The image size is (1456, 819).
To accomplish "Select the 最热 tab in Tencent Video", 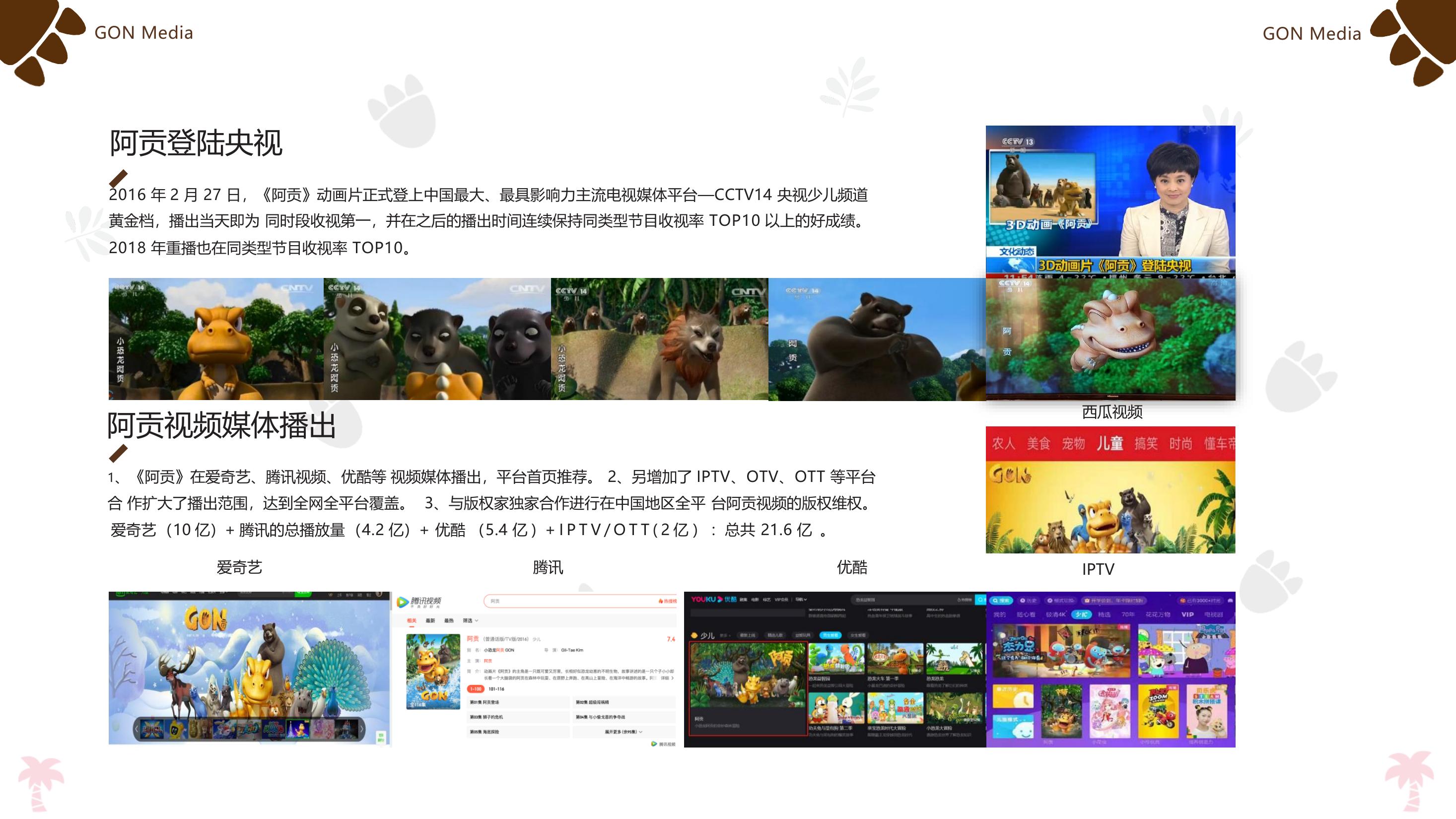I will pyautogui.click(x=449, y=620).
